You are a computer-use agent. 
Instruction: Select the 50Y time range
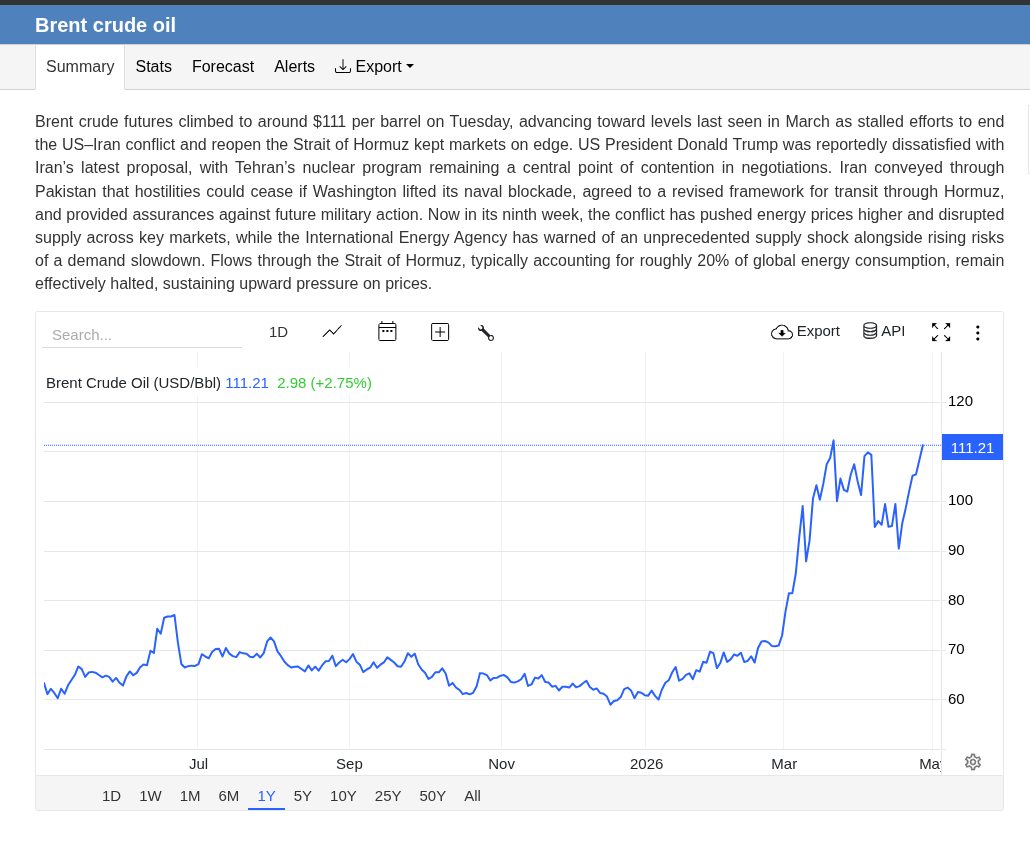[432, 796]
